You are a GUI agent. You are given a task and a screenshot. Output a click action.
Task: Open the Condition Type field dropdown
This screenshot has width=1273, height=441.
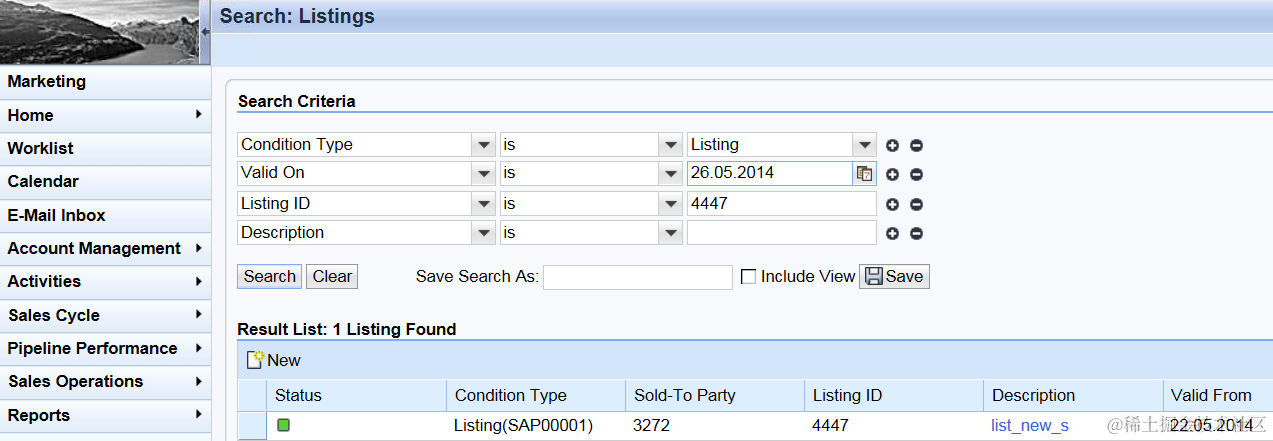(x=484, y=145)
